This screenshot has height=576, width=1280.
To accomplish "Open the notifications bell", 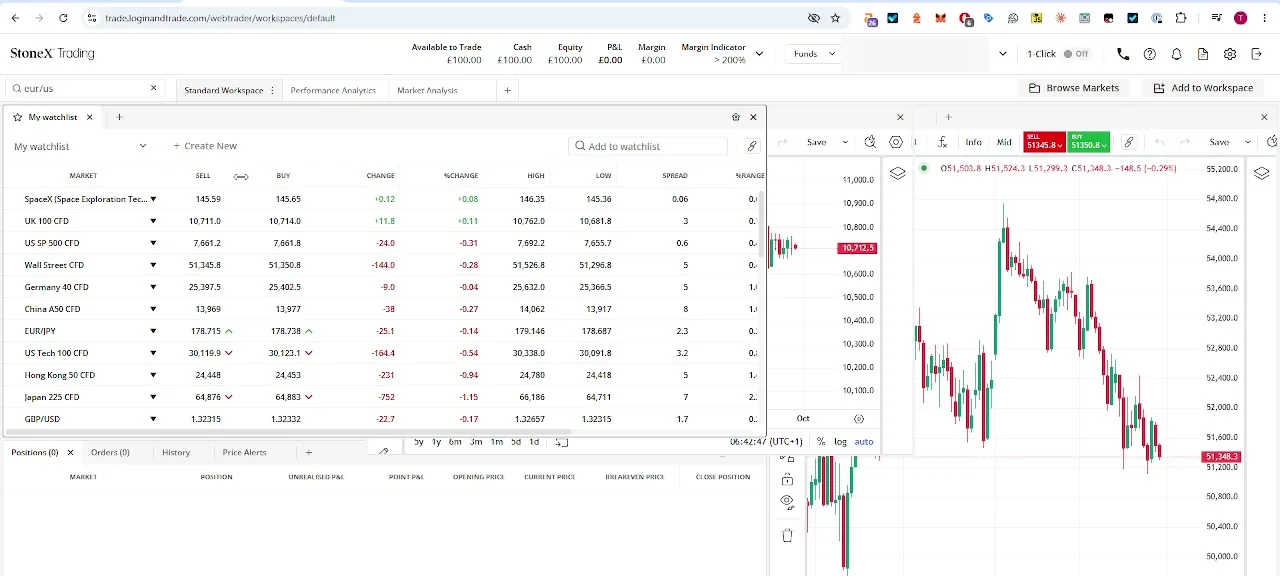I will click(1177, 54).
